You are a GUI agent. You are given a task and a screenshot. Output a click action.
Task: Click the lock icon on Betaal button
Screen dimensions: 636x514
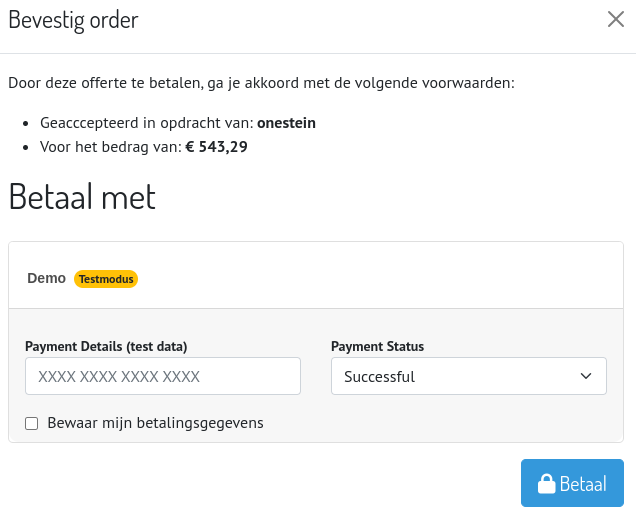[x=546, y=484]
